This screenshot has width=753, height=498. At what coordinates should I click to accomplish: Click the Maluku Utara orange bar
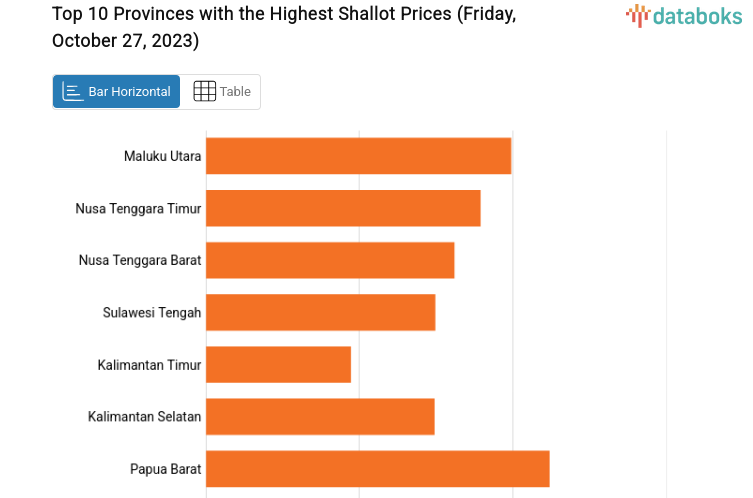[x=358, y=156]
